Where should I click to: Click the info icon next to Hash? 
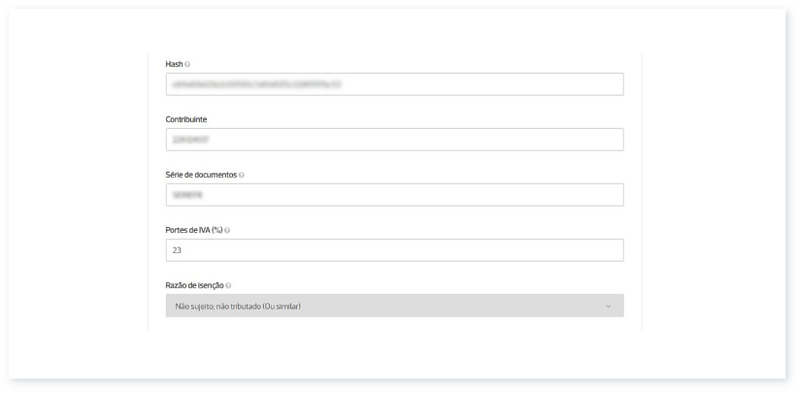click(x=187, y=64)
